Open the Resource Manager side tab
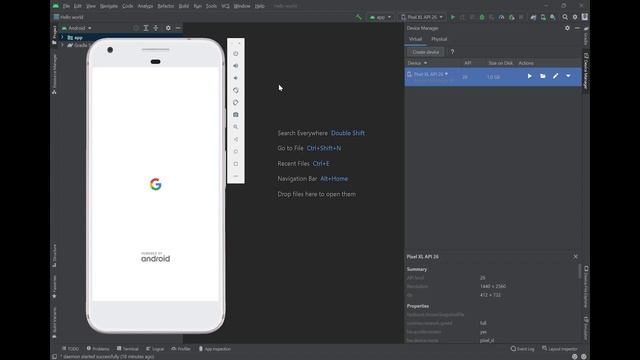The image size is (640, 360). 54,74
